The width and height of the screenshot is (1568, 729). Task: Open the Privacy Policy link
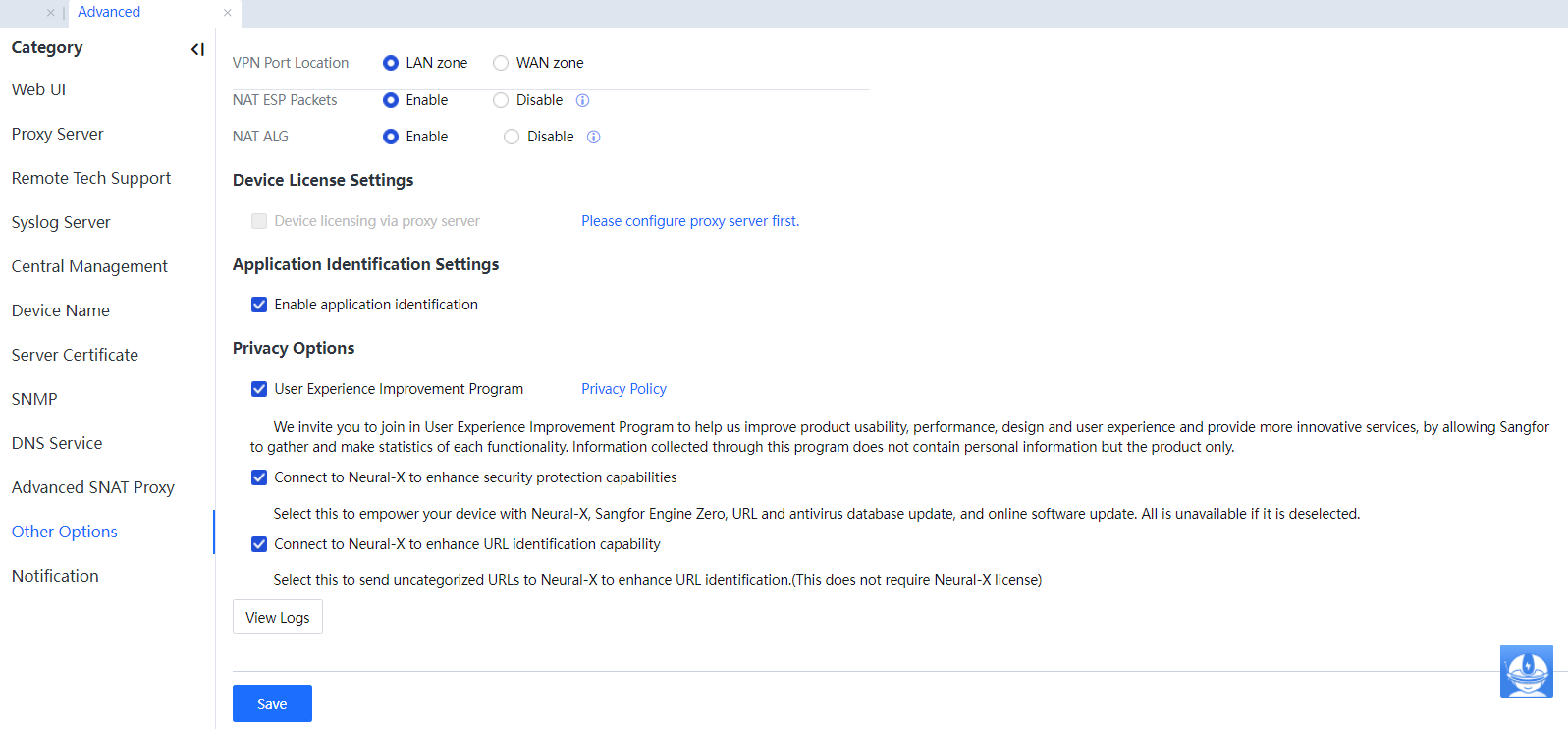(623, 389)
